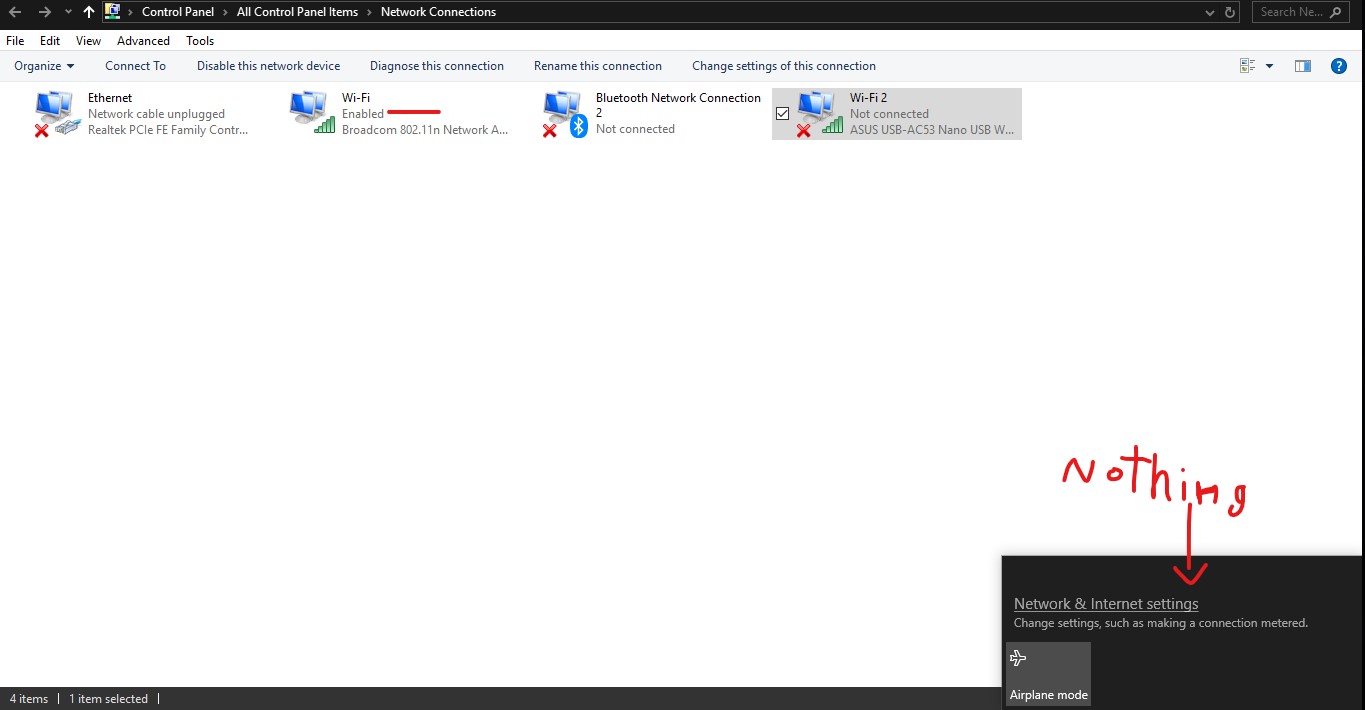Click Diagnose this connection
Image resolution: width=1365 pixels, height=710 pixels.
coord(437,66)
